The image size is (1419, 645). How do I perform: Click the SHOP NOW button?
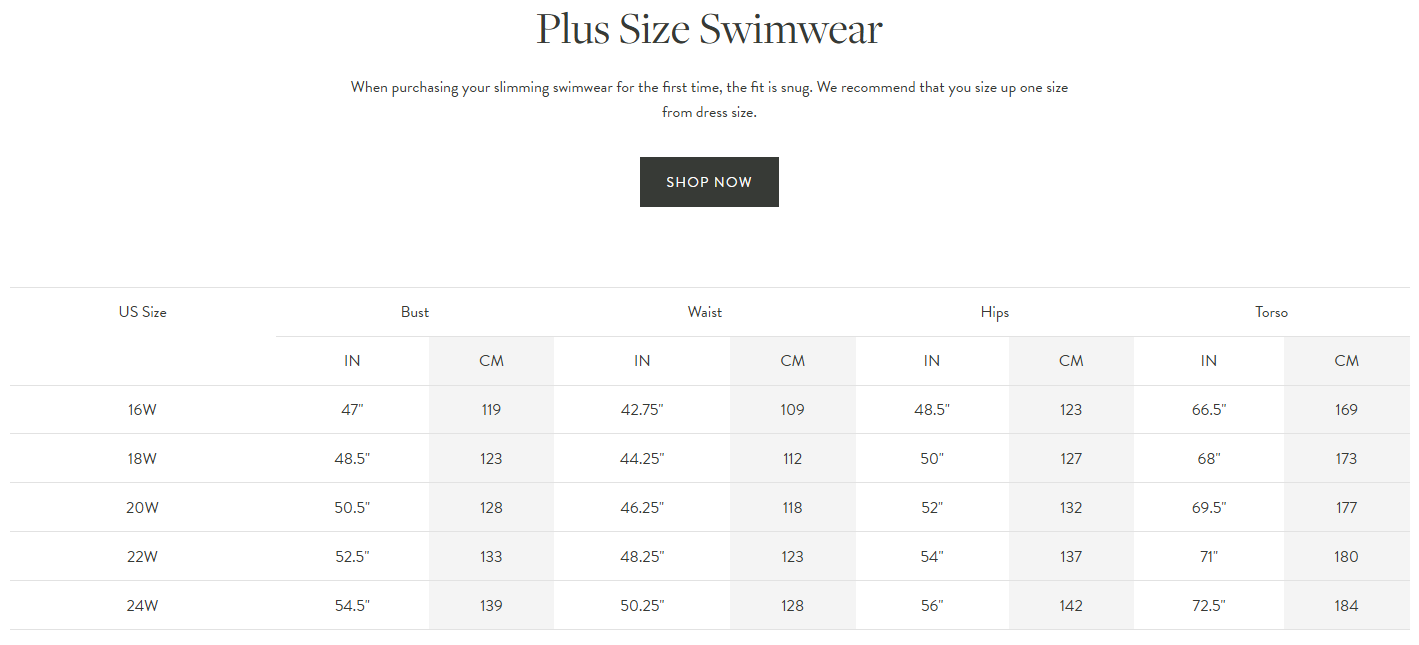tap(709, 181)
